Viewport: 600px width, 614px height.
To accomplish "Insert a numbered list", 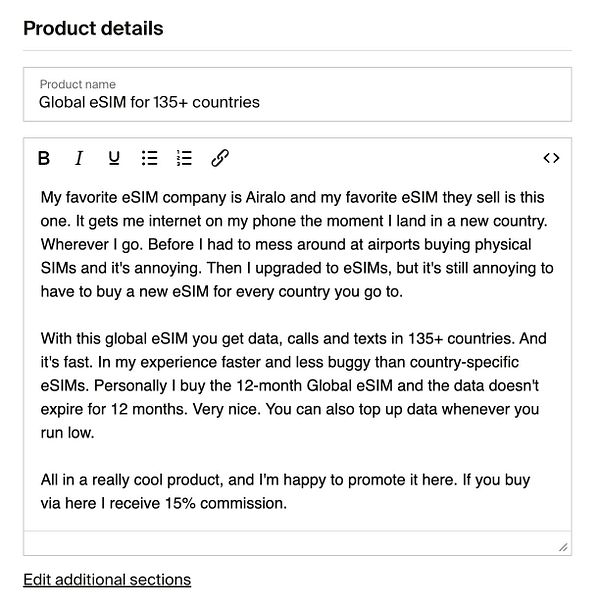I will tap(184, 158).
